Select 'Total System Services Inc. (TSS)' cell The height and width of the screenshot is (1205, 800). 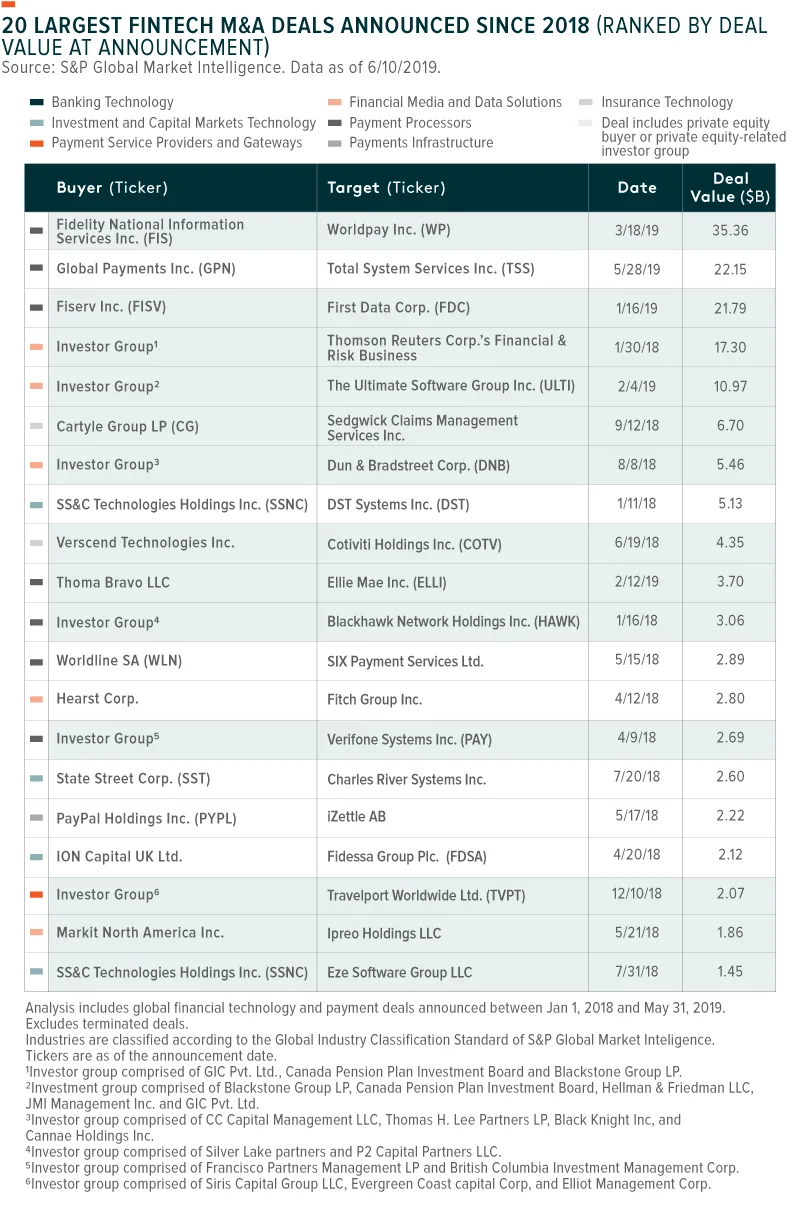coord(431,269)
